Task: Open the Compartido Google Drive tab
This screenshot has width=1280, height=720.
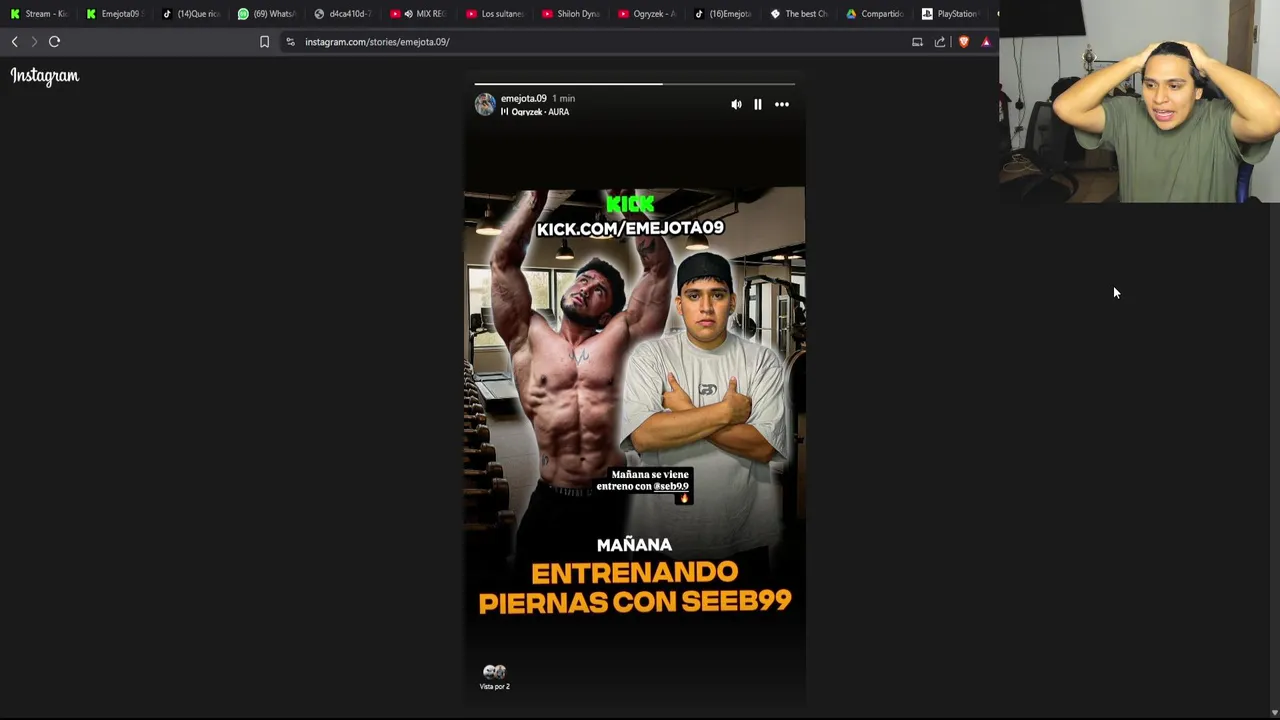Action: [874, 14]
